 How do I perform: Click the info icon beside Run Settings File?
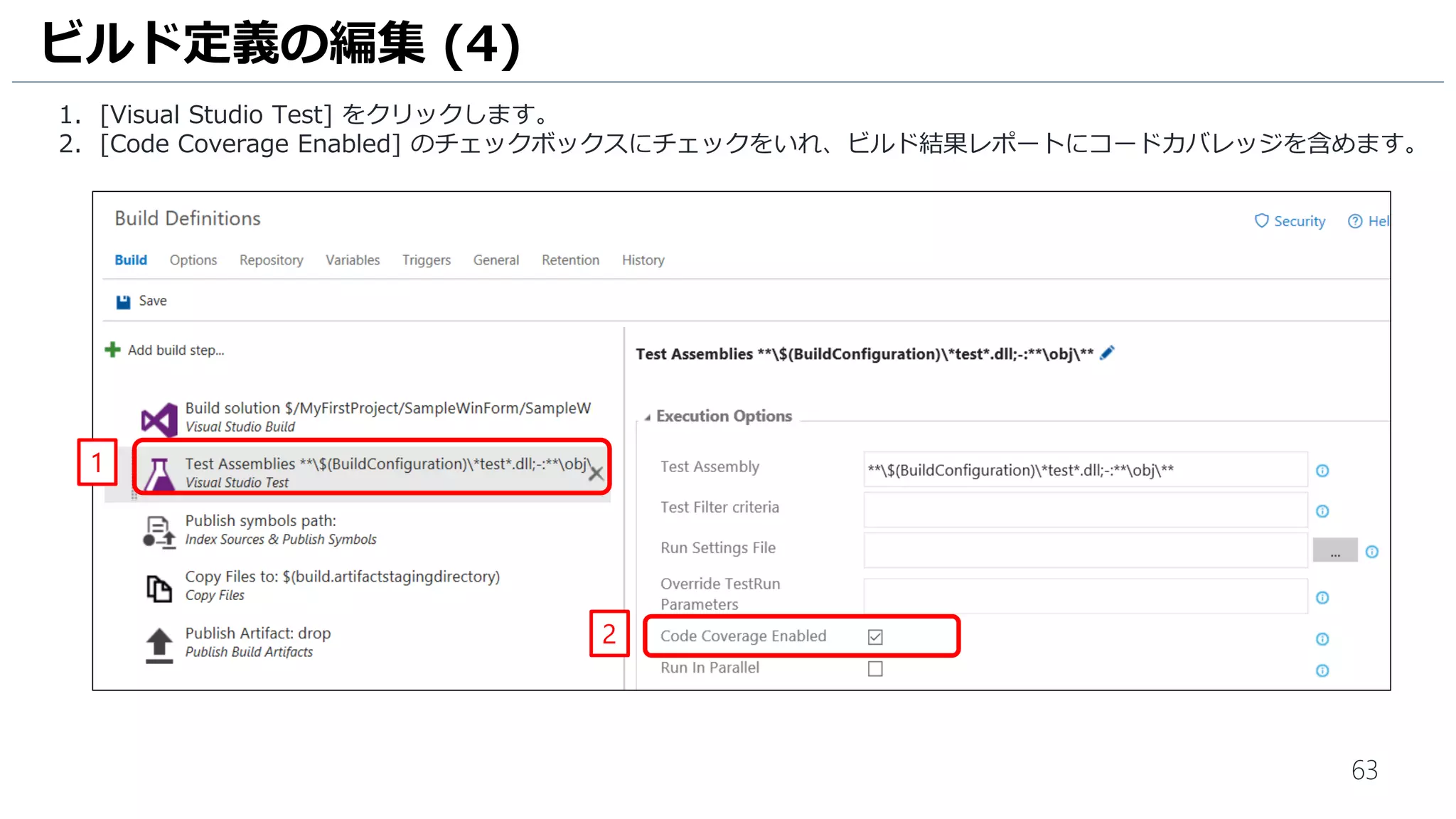[1372, 552]
